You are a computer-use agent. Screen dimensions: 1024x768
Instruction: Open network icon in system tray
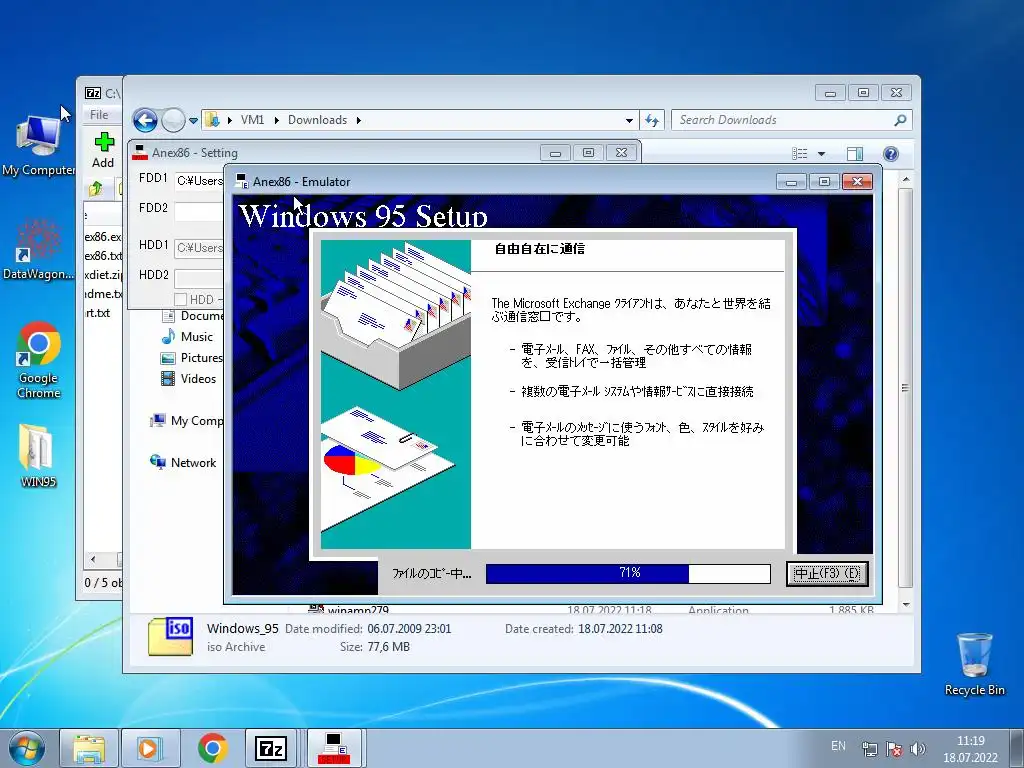[869, 749]
